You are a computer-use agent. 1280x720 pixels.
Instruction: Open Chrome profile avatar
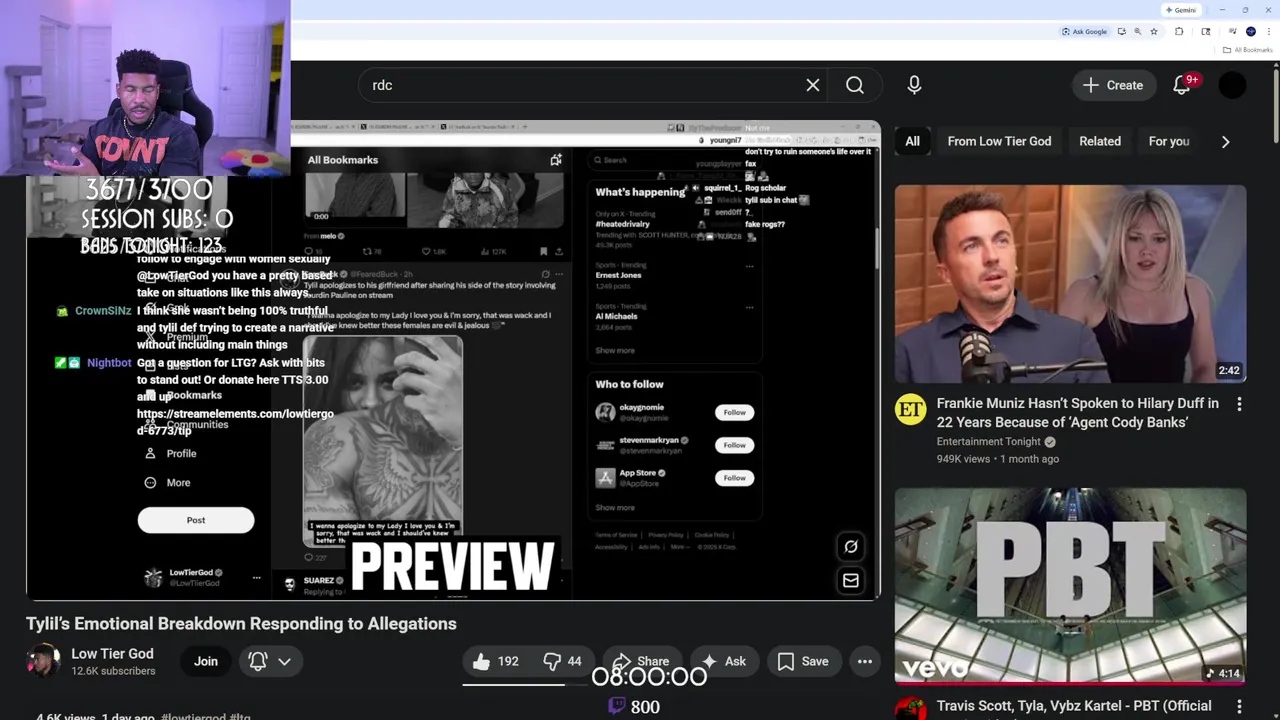click(x=1251, y=32)
